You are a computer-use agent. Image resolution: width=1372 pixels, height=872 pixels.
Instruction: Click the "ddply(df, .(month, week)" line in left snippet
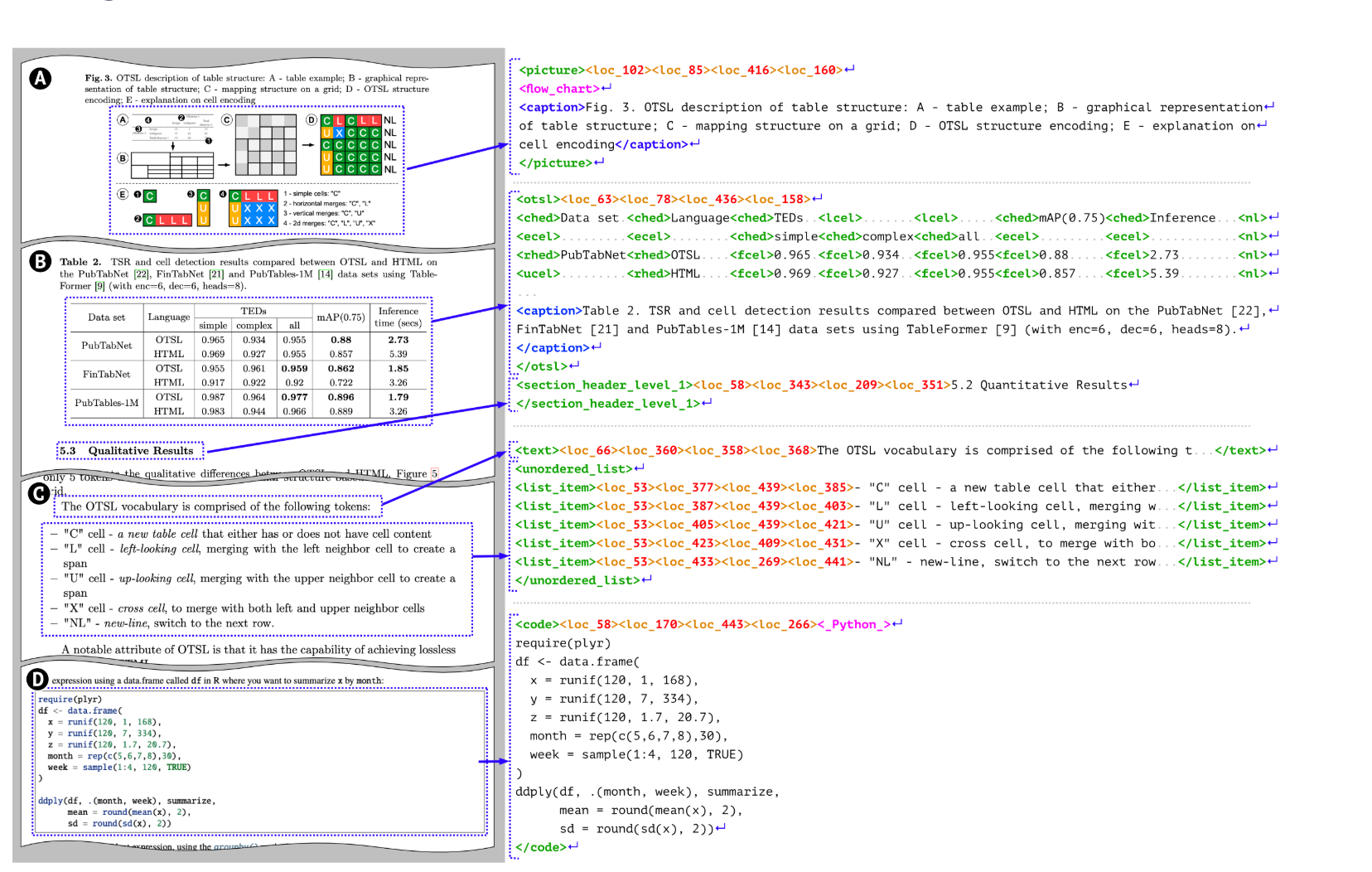point(127,802)
